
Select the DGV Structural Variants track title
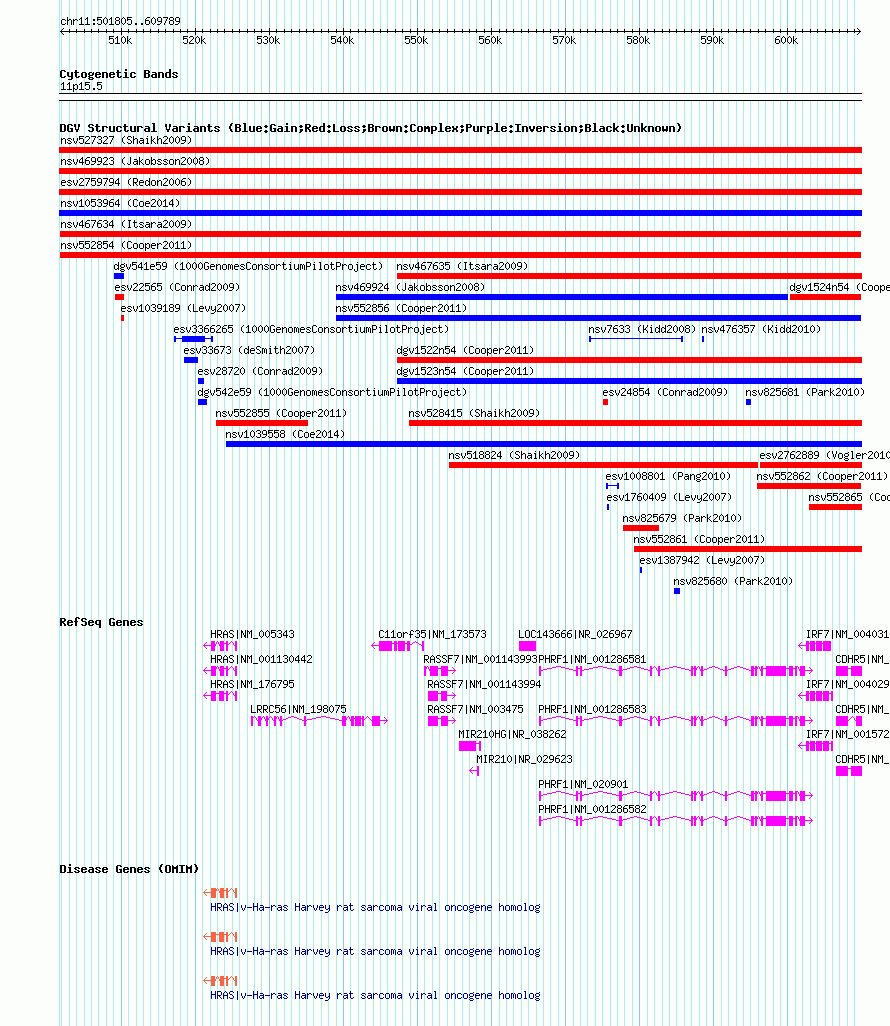[x=370, y=128]
